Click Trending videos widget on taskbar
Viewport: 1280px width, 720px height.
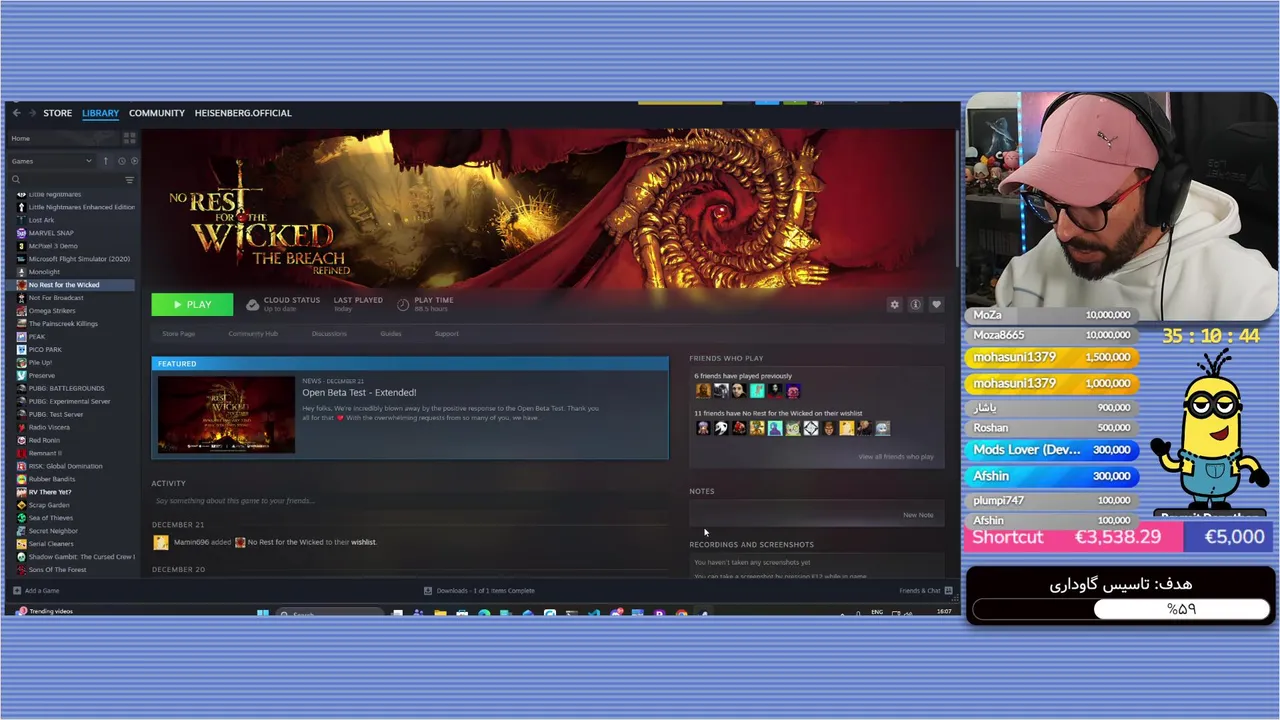(x=45, y=611)
